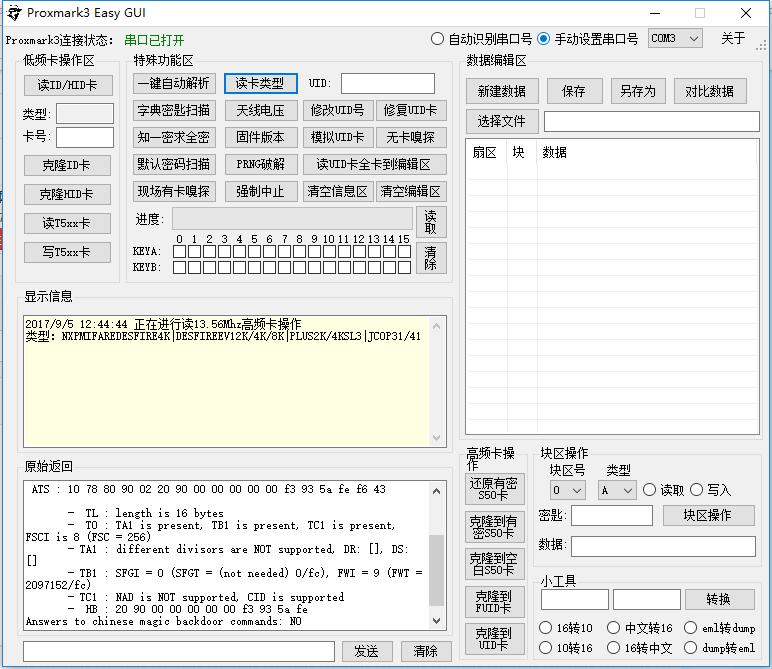Screen dimensions: 772x669
Task: Click 修改UID号 button
Action: [x=338, y=110]
